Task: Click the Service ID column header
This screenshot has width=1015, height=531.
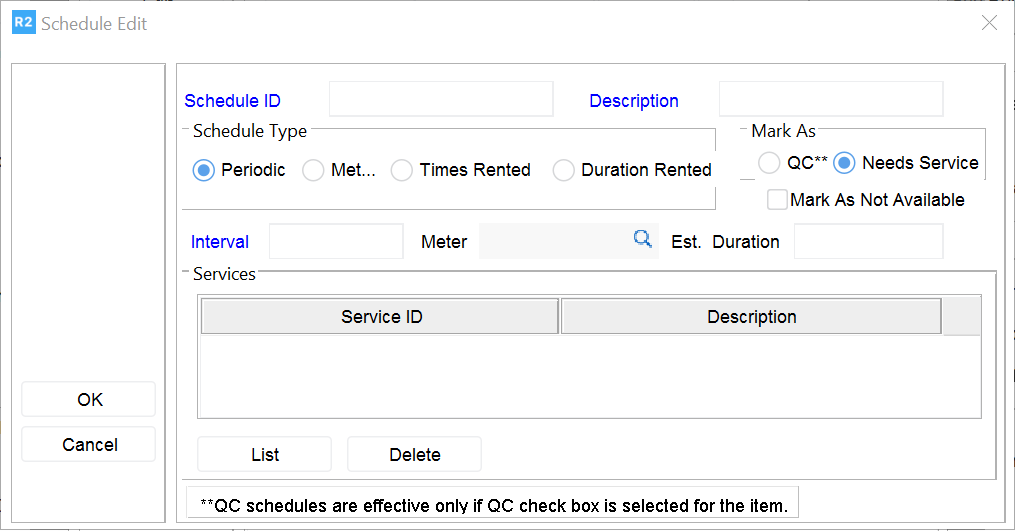Action: point(381,317)
